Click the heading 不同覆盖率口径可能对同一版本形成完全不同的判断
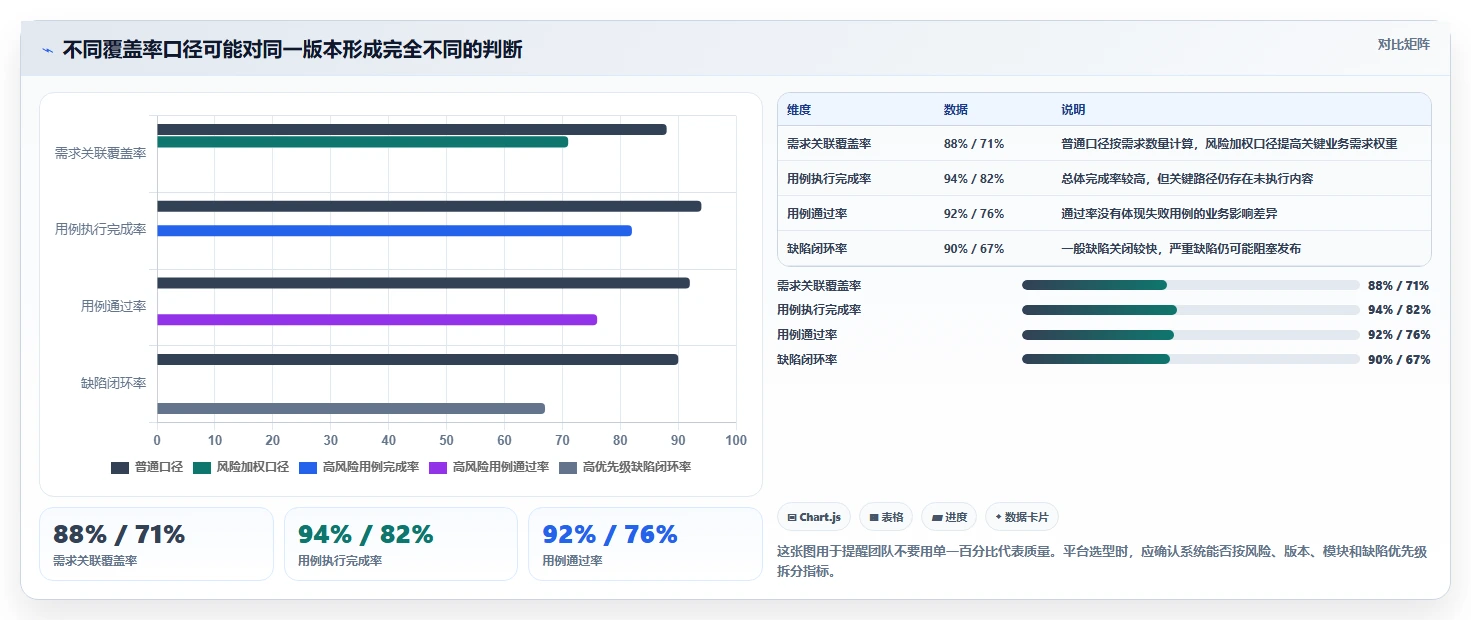 (x=292, y=50)
